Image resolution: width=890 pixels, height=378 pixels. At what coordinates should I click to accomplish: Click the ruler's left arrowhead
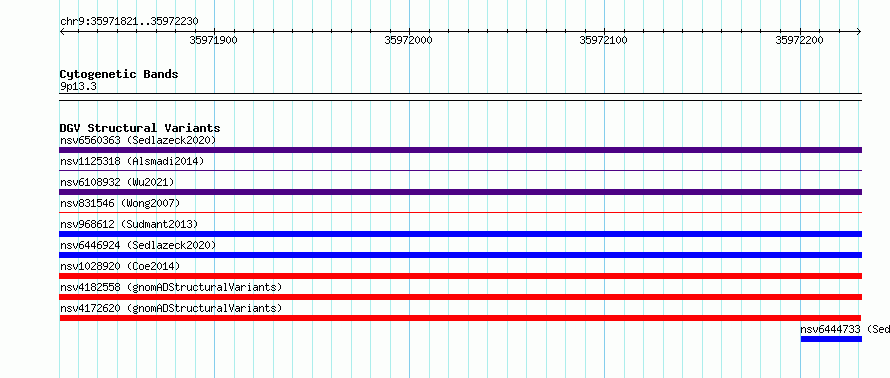(x=62, y=31)
